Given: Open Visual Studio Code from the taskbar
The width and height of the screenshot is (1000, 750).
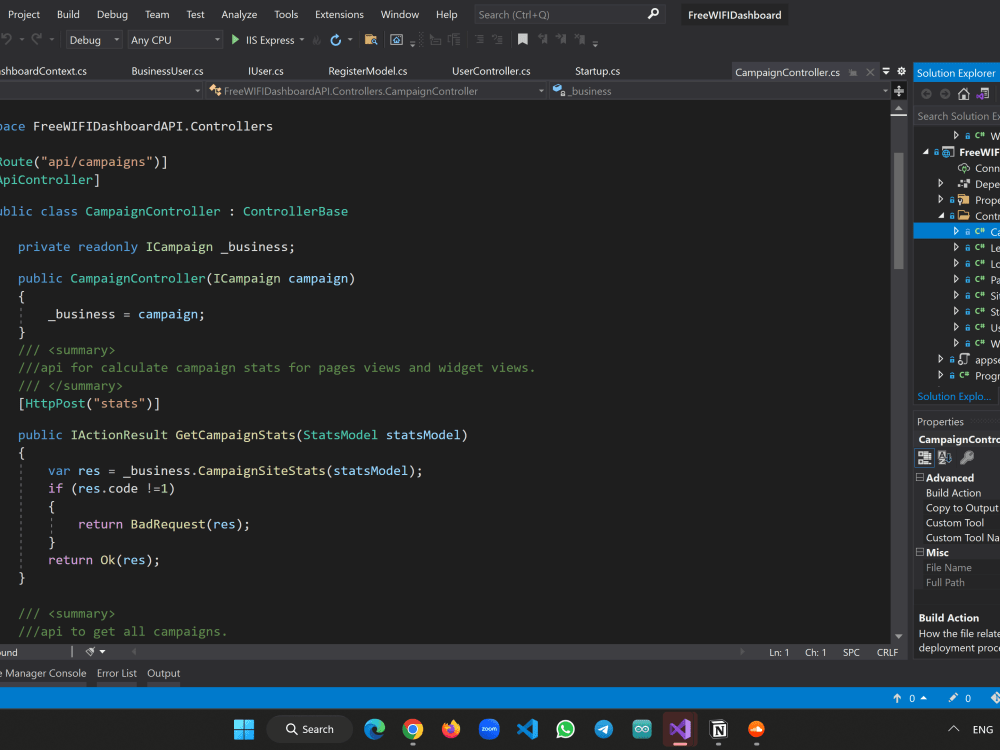Looking at the screenshot, I should [x=527, y=729].
